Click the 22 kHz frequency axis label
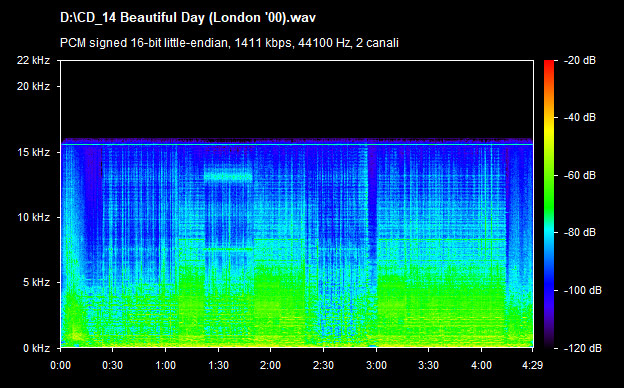The width and height of the screenshot is (624, 388). pyautogui.click(x=33, y=60)
